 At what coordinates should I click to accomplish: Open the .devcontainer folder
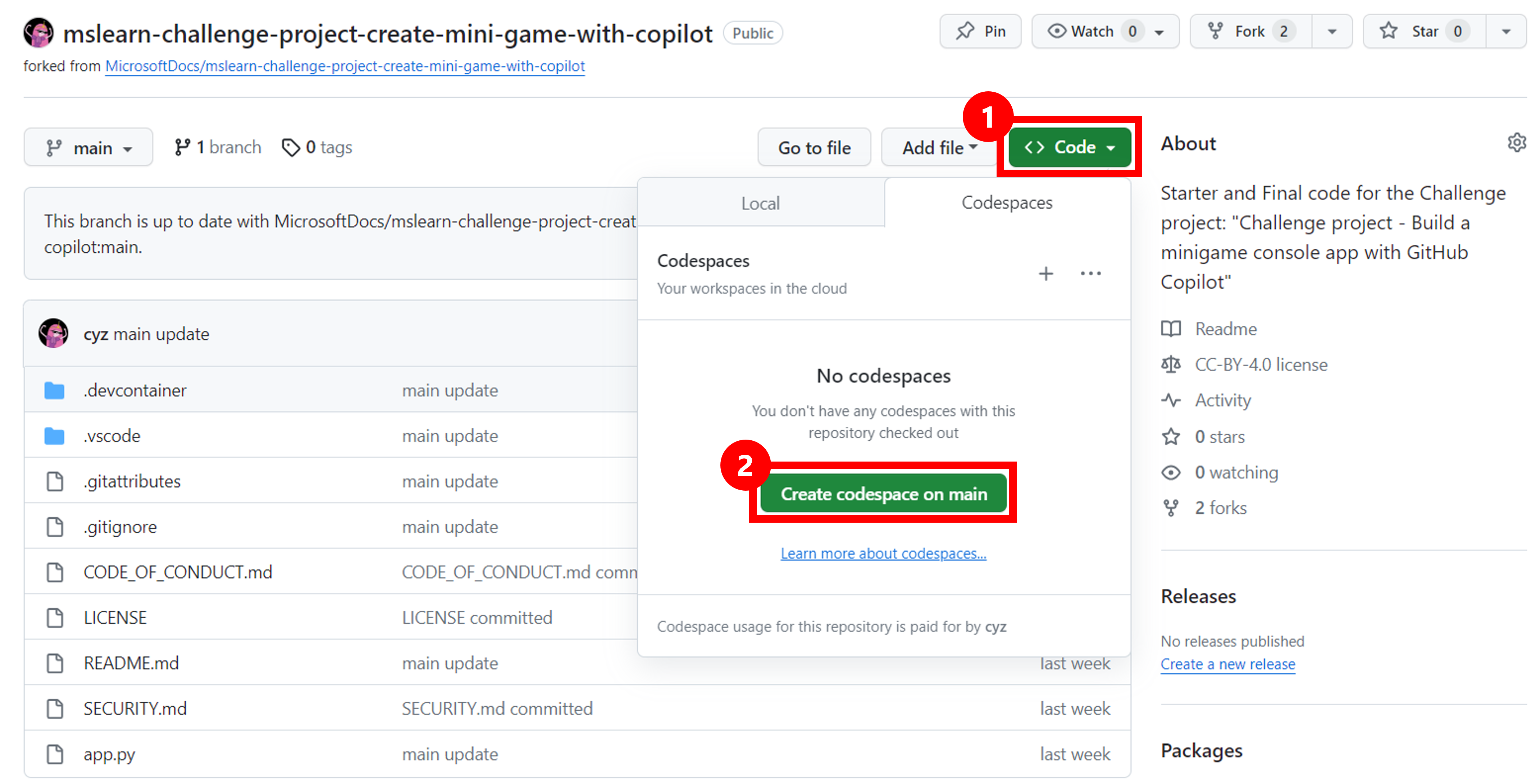coord(135,390)
